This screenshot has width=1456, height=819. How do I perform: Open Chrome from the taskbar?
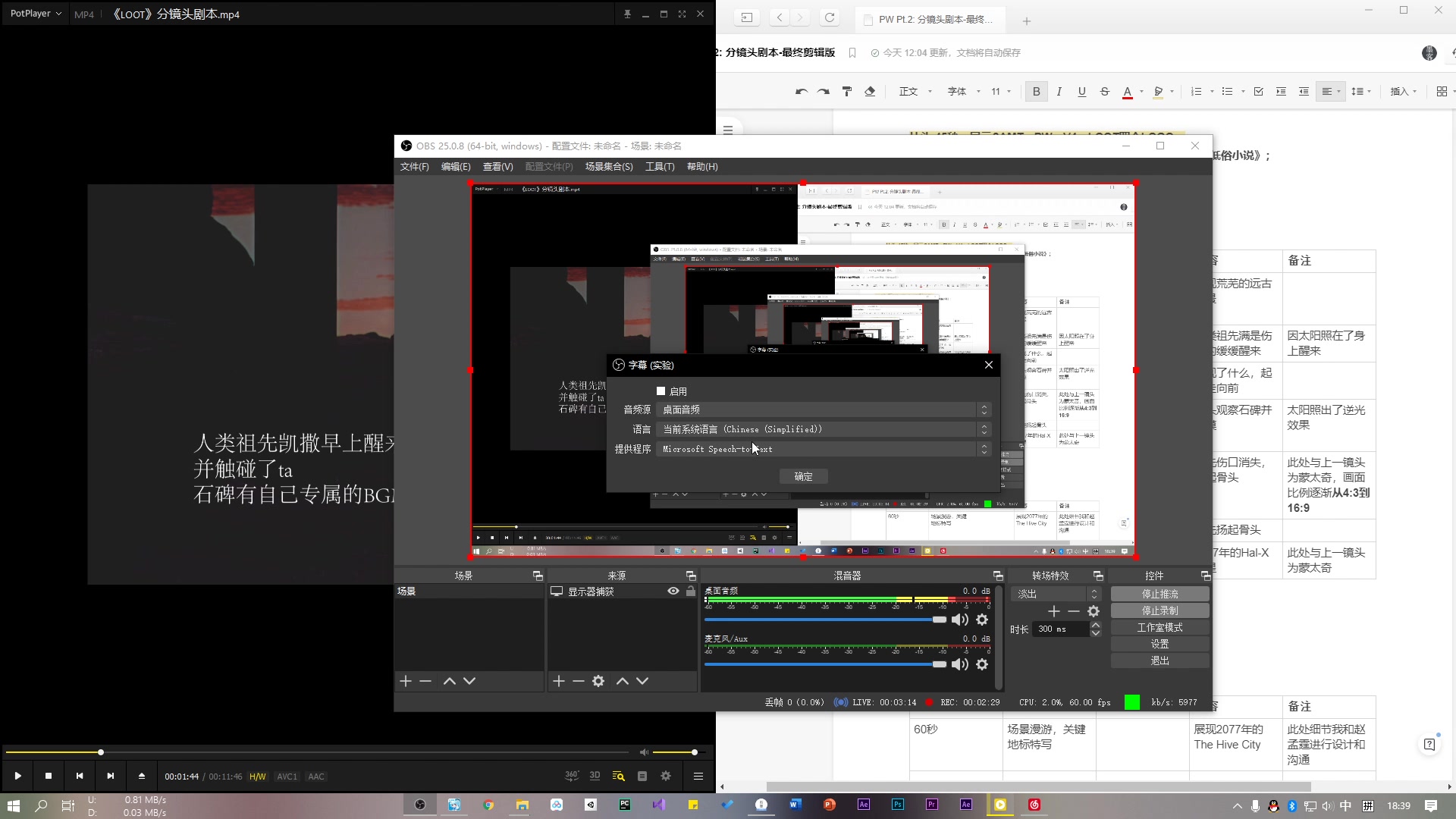[488, 805]
